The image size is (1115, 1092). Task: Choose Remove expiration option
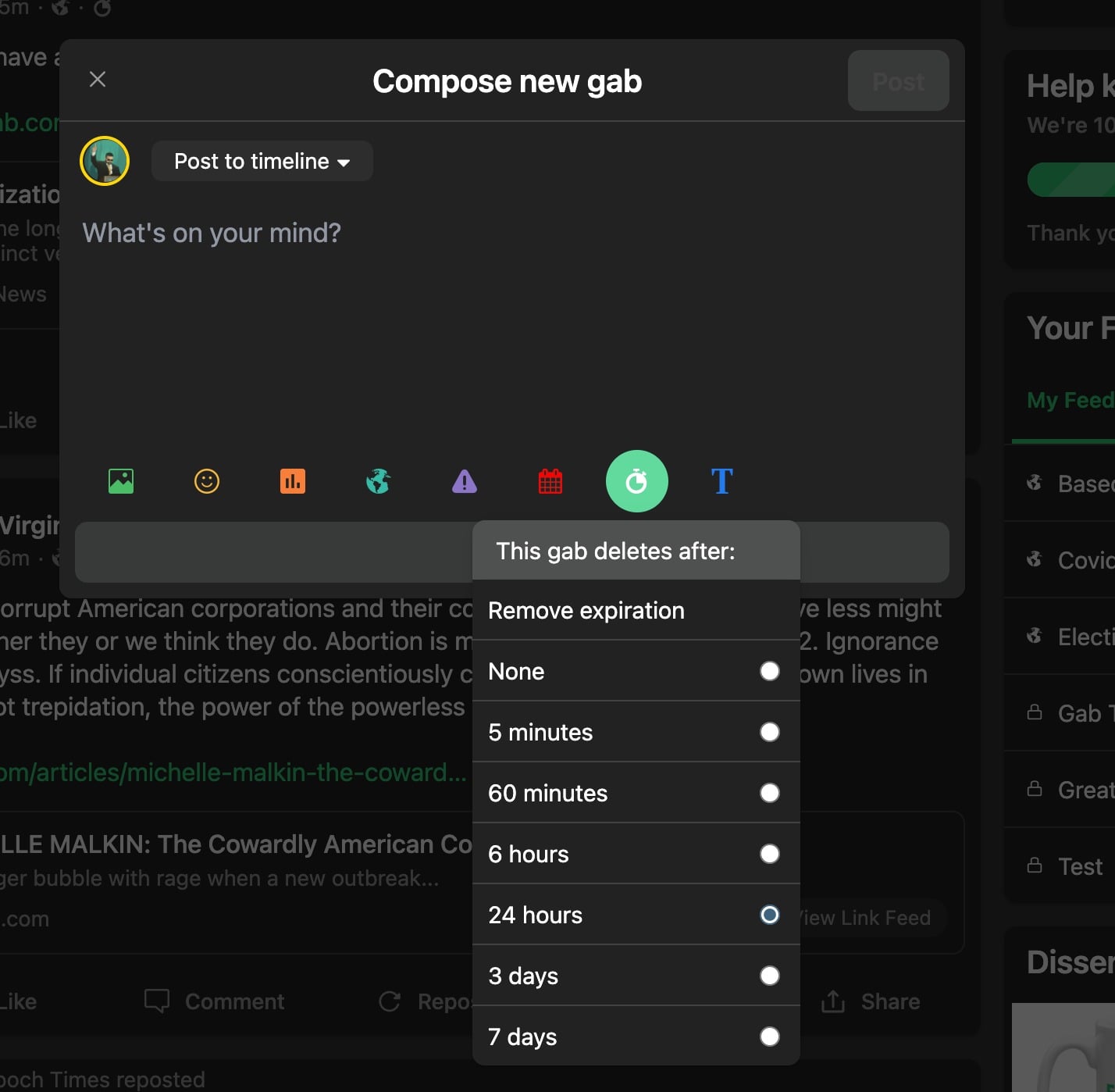636,611
